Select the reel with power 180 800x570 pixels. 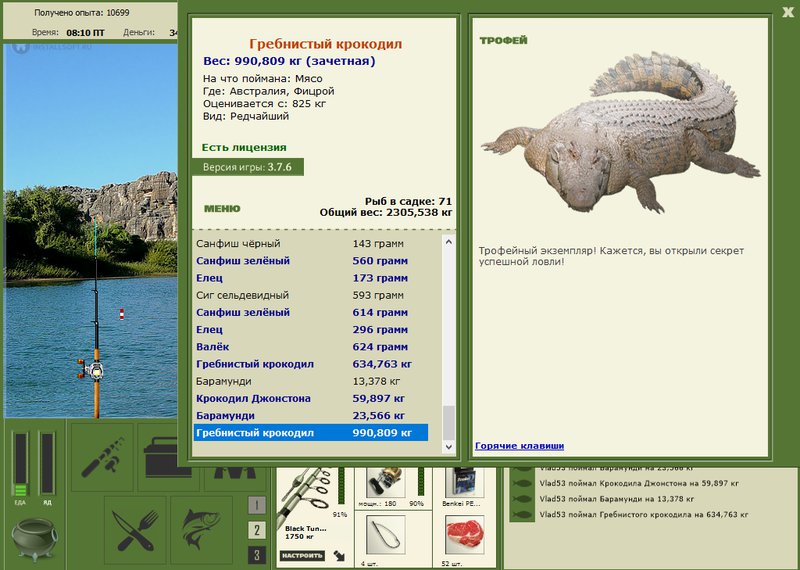[386, 482]
